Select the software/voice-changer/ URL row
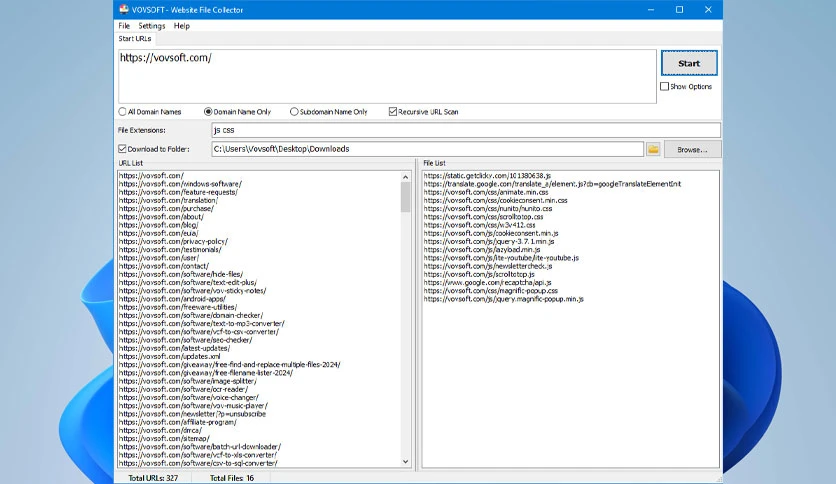Image resolution: width=836 pixels, height=484 pixels. [x=189, y=398]
